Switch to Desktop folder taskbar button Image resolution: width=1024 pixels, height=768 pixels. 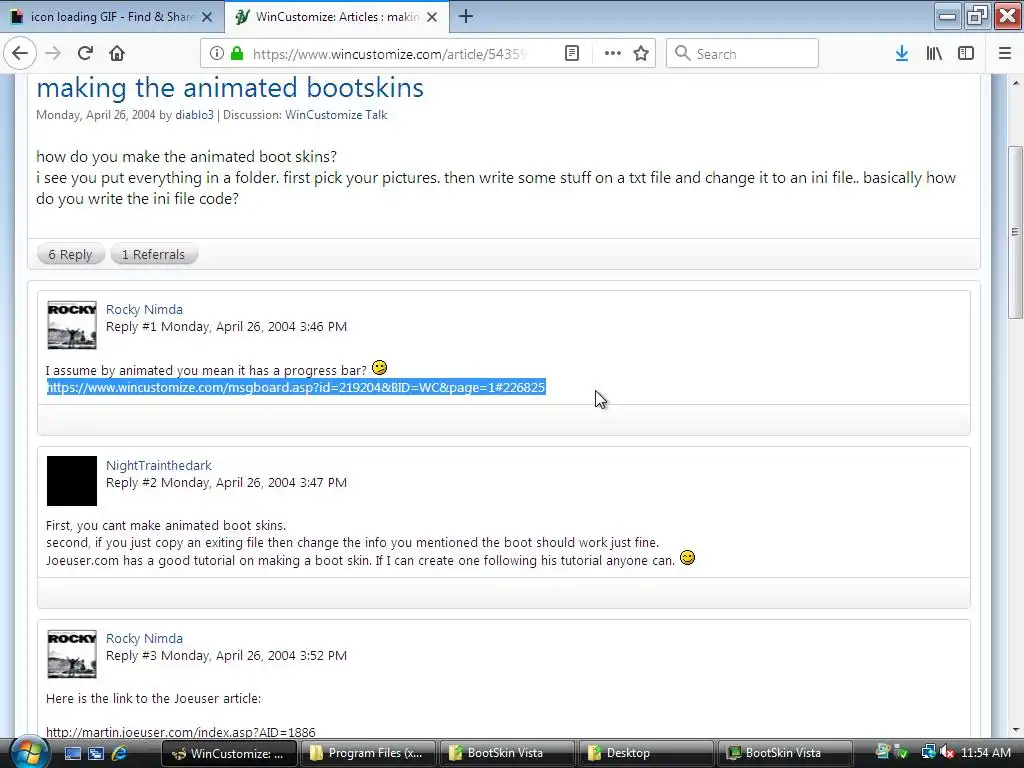[x=646, y=753]
